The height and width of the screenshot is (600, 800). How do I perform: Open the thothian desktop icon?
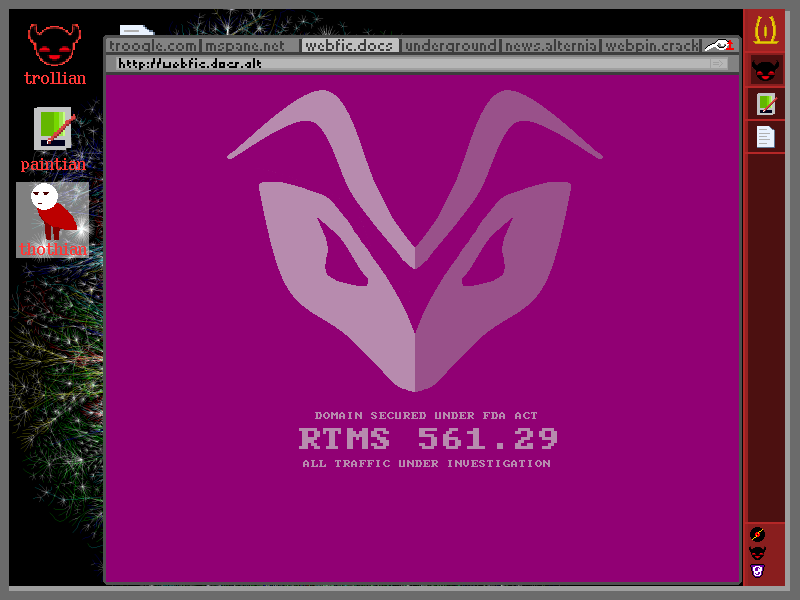click(53, 220)
